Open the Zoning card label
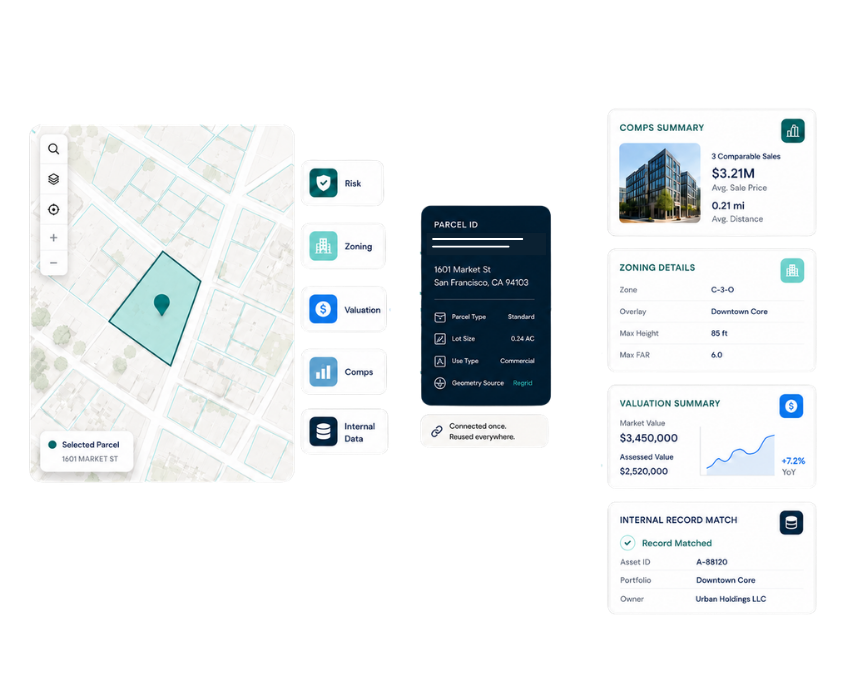Viewport: 844px width, 675px height. [358, 247]
